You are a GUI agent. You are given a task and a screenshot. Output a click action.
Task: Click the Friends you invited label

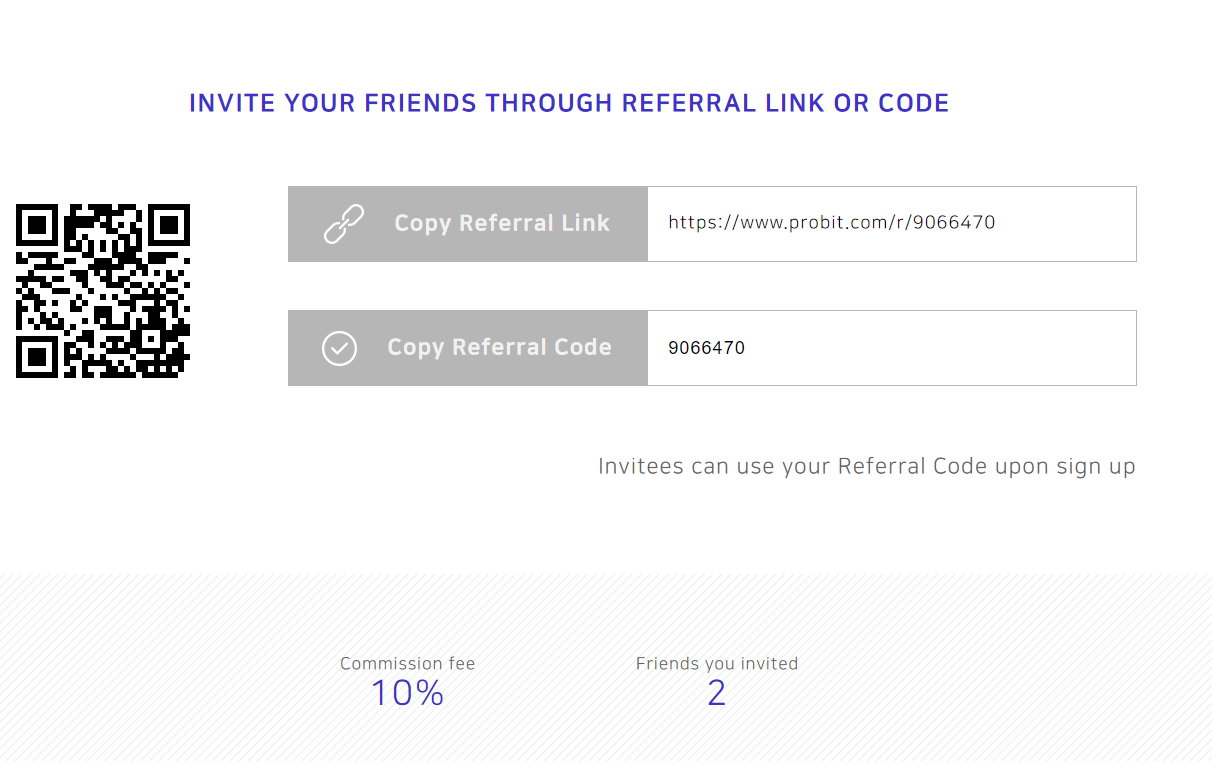pos(716,664)
